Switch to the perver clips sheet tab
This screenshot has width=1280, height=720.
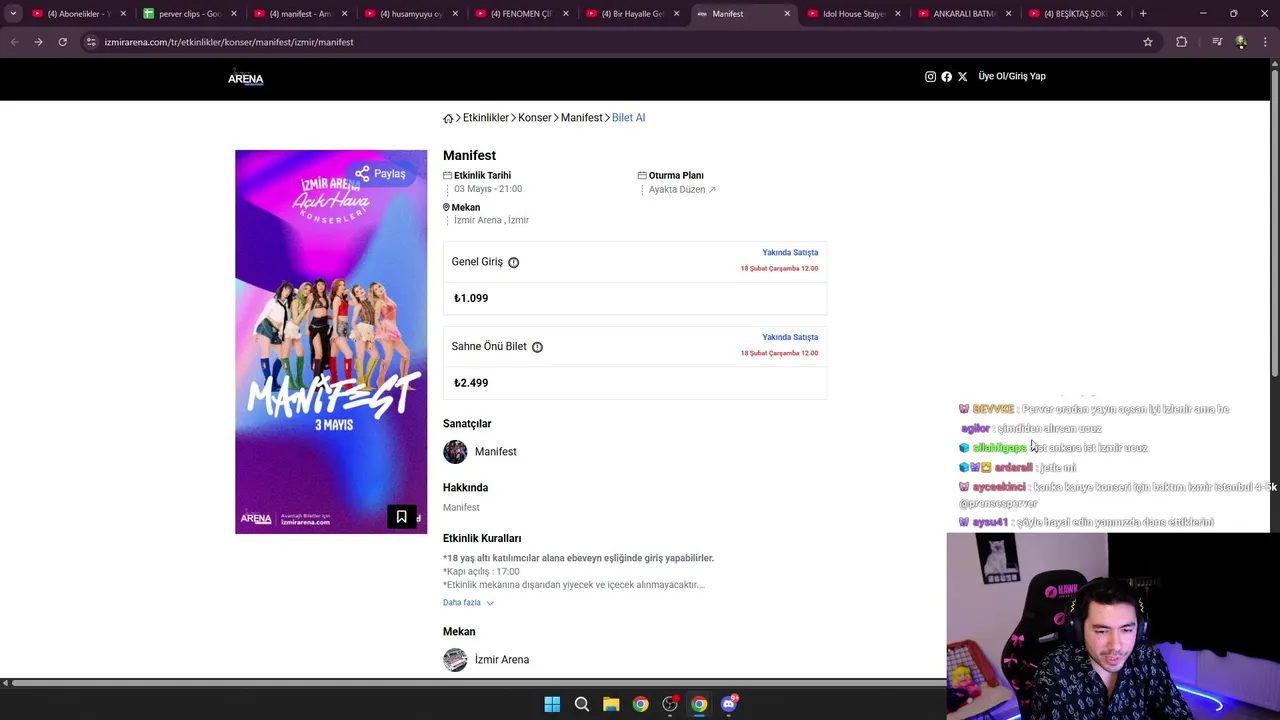point(190,14)
